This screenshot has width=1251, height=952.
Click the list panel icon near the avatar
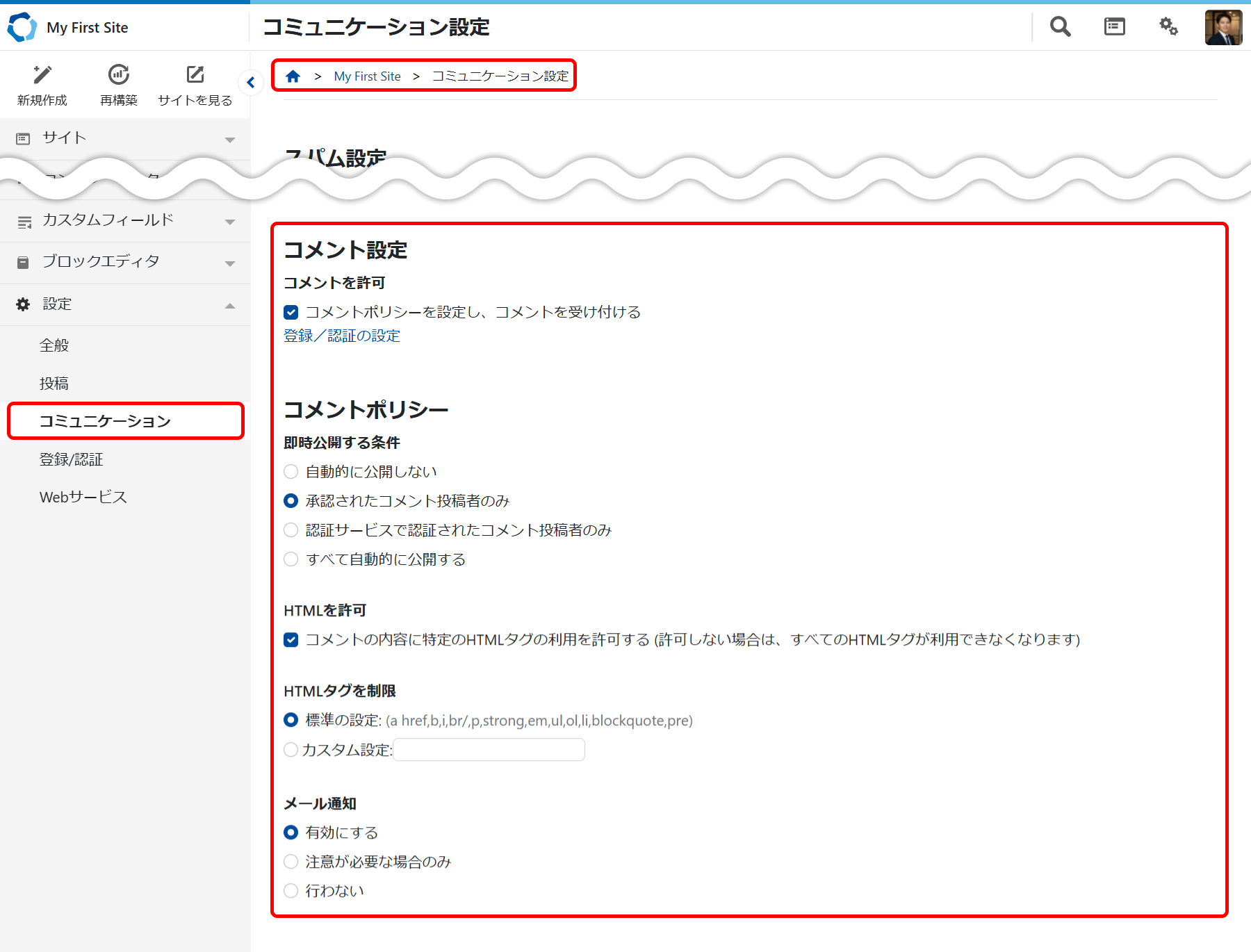1113,26
